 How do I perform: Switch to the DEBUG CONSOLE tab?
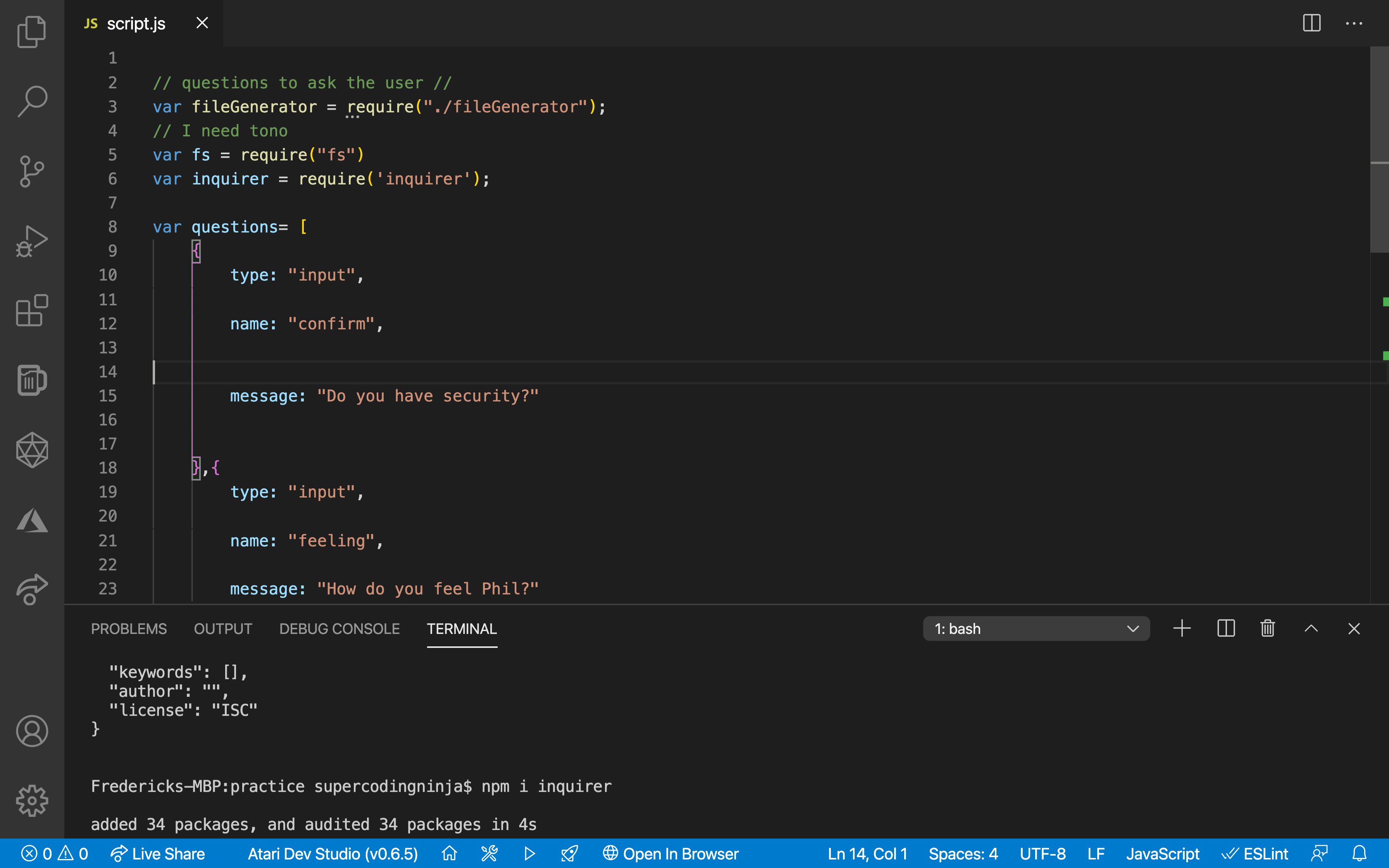339,629
